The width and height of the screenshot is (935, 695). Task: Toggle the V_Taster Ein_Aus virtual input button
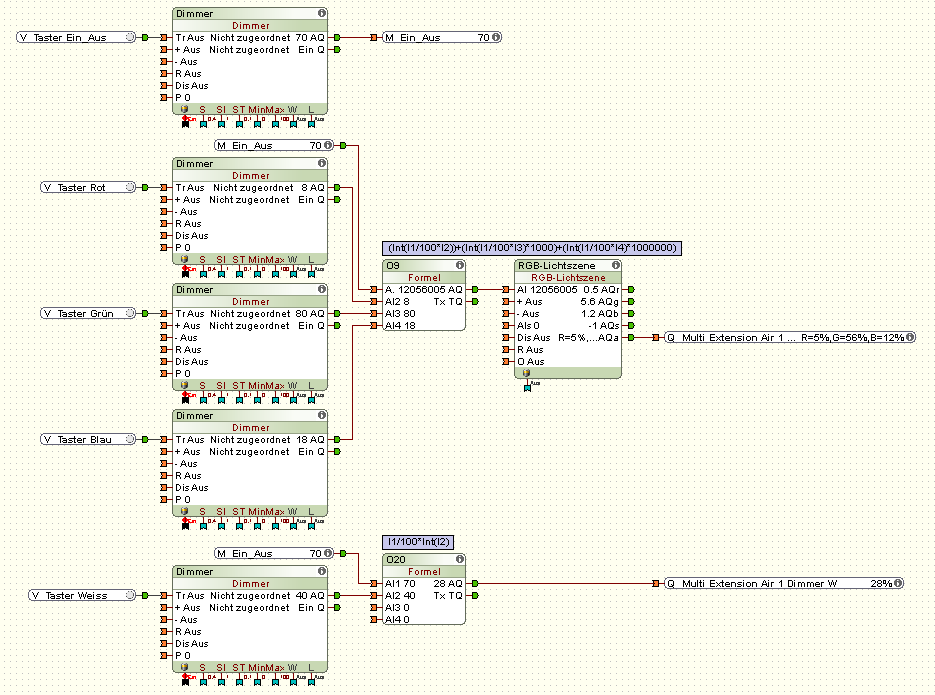[130, 37]
